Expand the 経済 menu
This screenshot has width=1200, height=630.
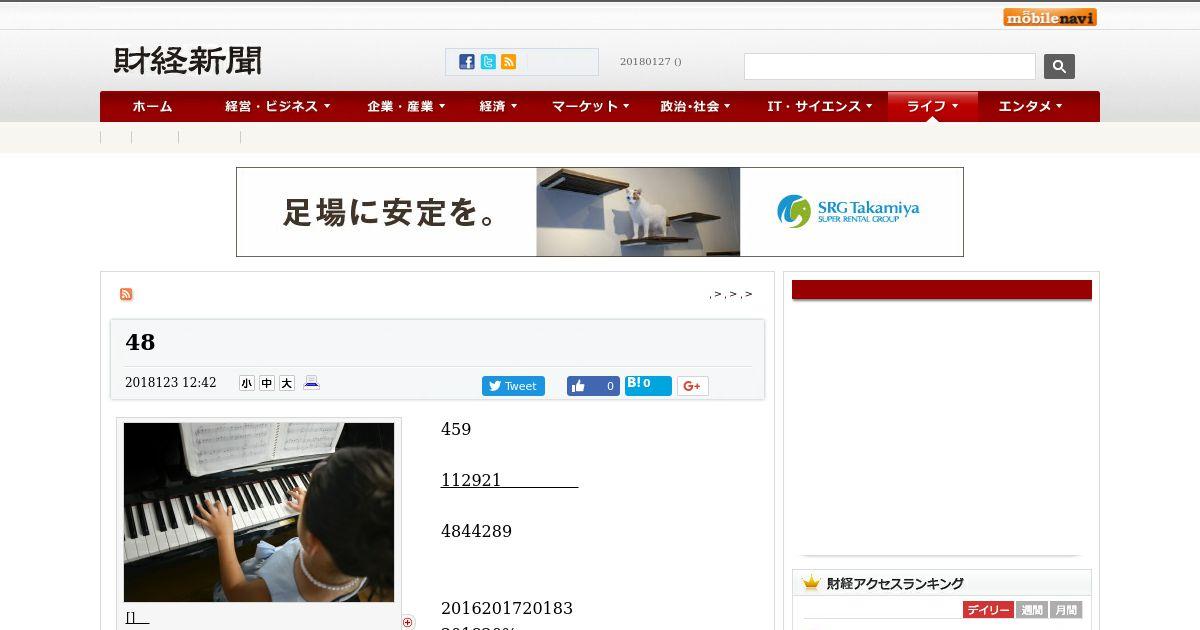click(498, 106)
